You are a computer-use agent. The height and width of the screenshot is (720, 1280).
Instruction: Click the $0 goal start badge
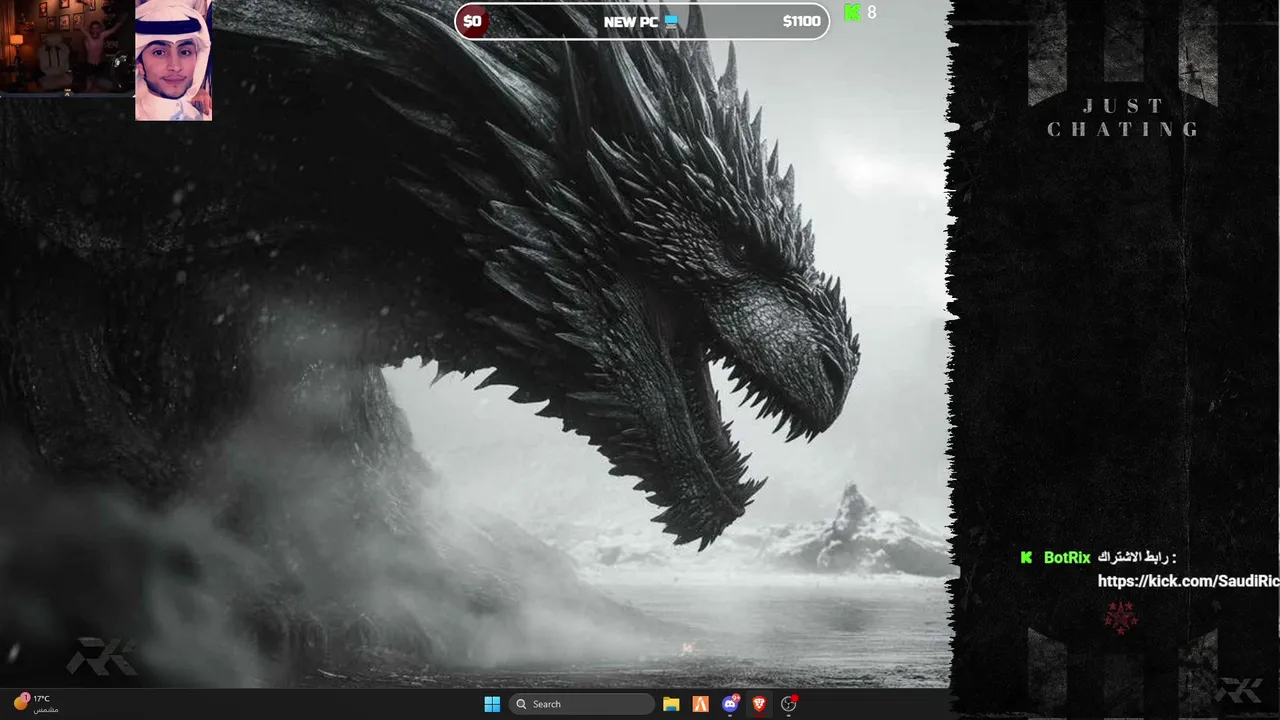coord(473,21)
